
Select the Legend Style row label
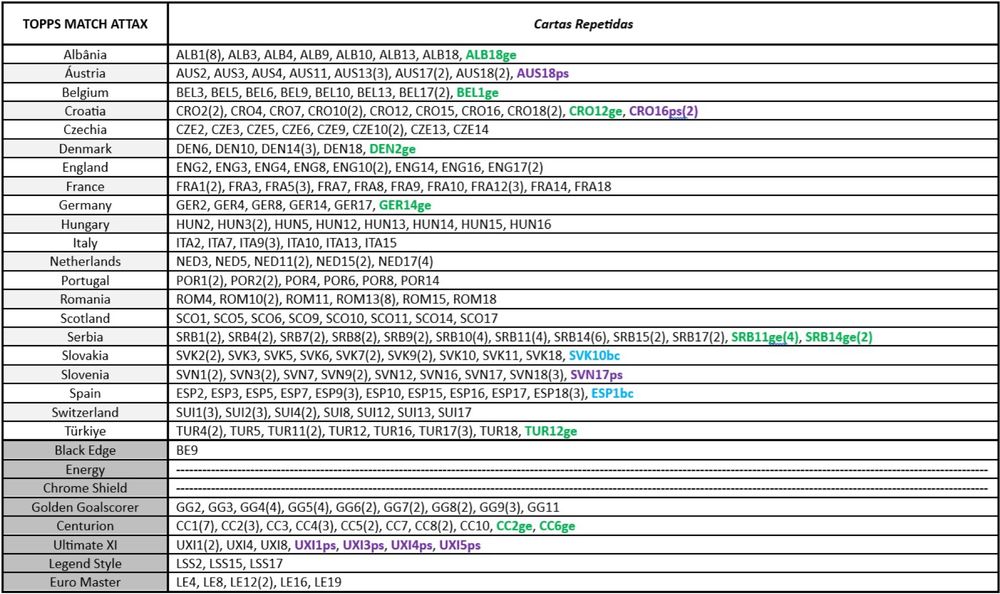pos(85,563)
